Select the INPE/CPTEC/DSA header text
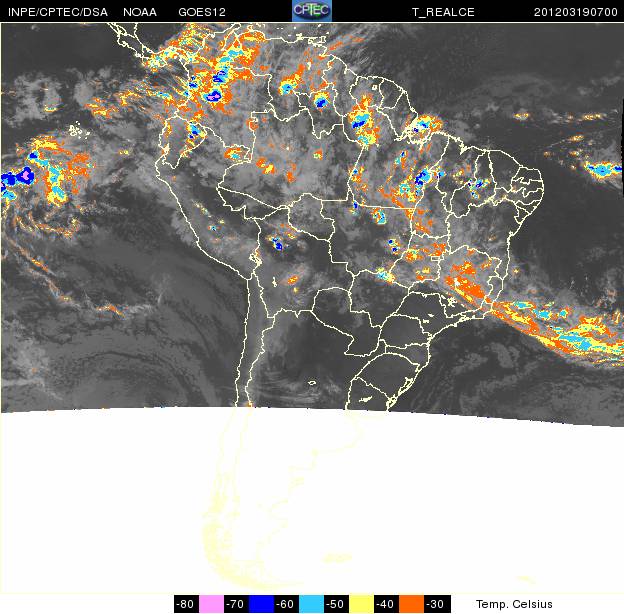The image size is (624, 614). pos(58,12)
